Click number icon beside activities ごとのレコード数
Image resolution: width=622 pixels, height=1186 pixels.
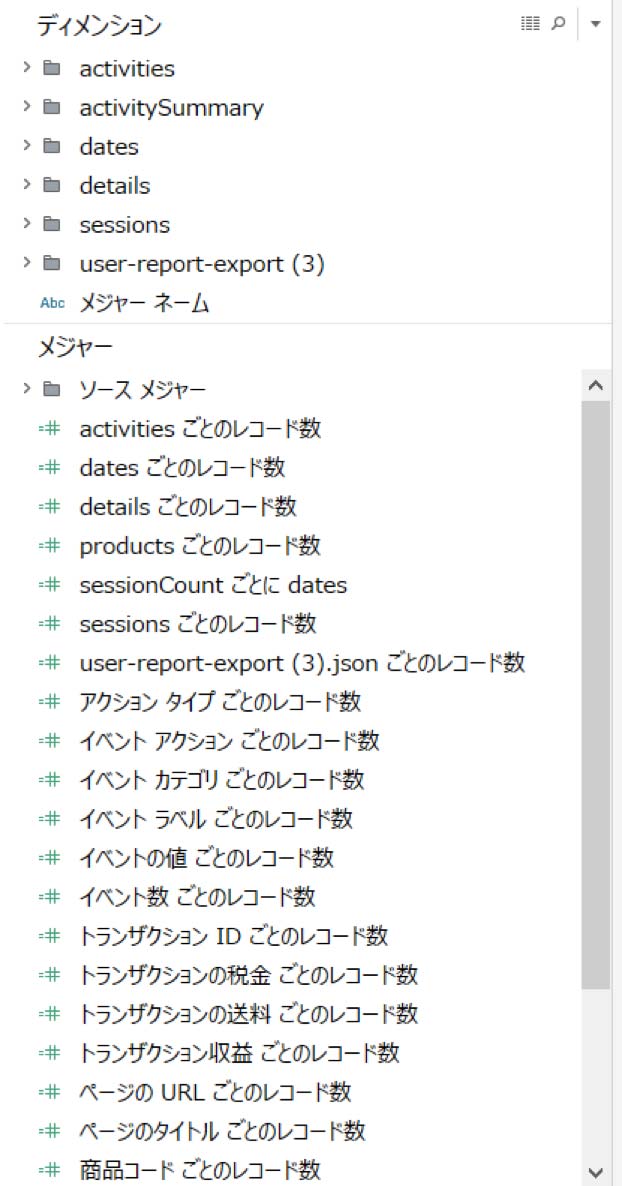point(49,429)
